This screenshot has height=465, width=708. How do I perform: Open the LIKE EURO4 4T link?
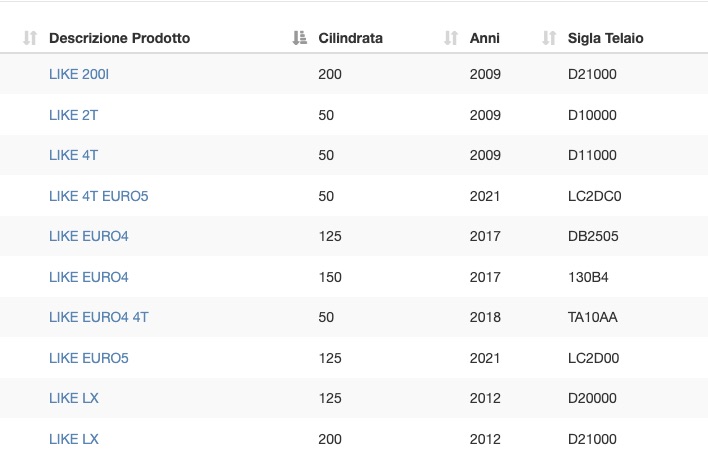click(x=98, y=317)
